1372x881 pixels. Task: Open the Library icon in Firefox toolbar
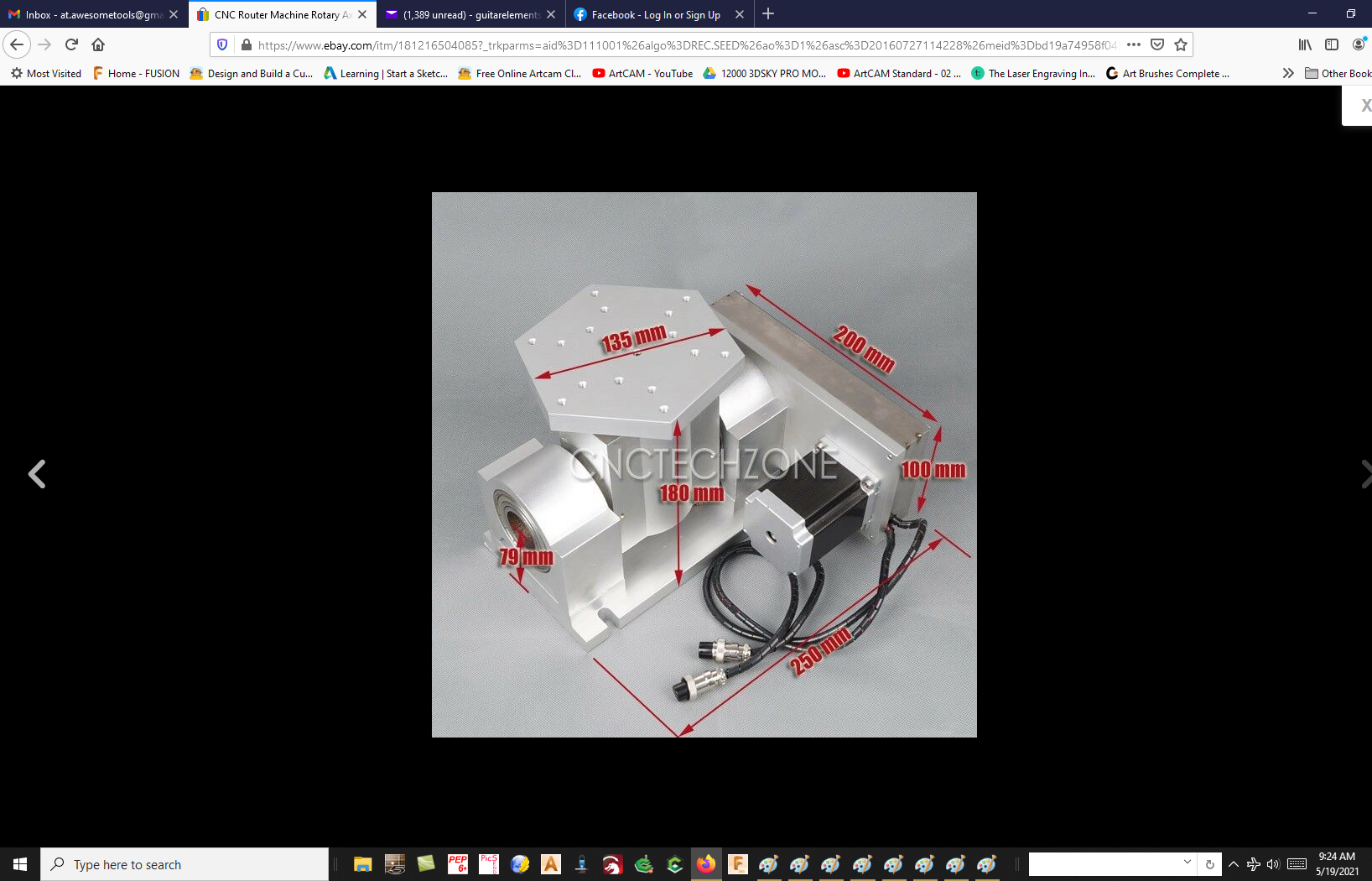(x=1305, y=44)
